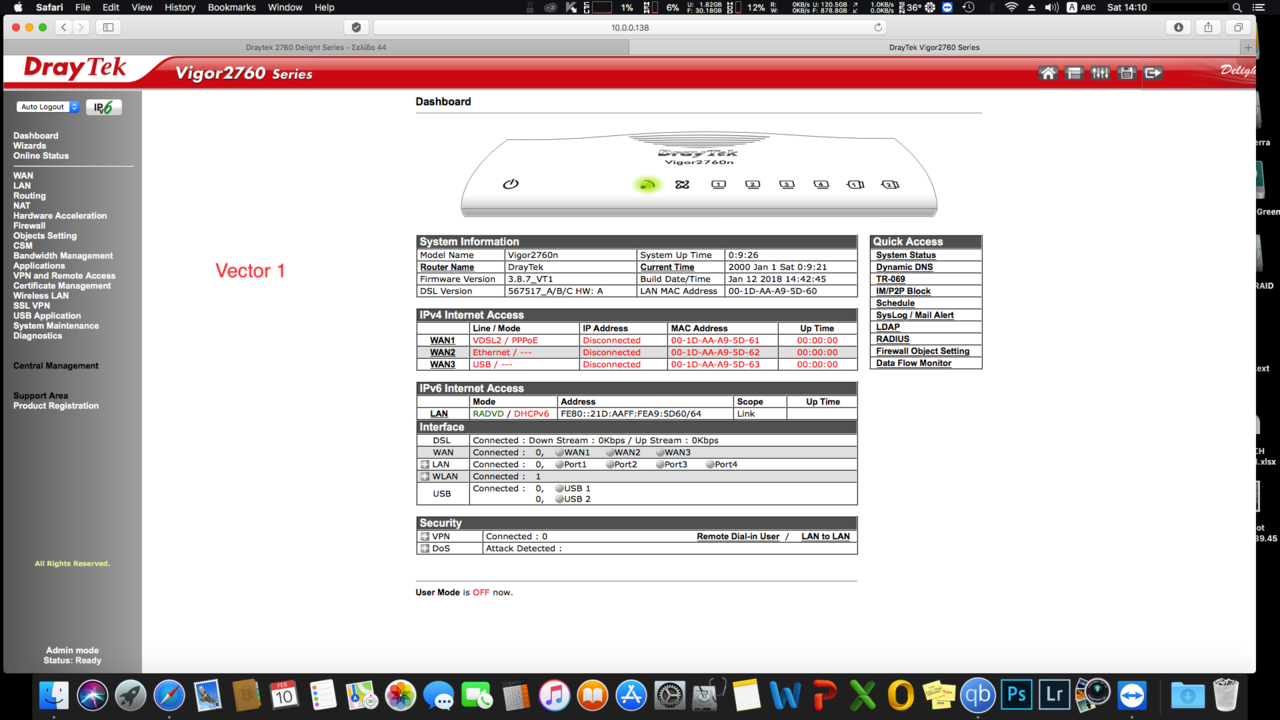The image size is (1280, 720).
Task: Click the Current Time link
Action: 667,267
